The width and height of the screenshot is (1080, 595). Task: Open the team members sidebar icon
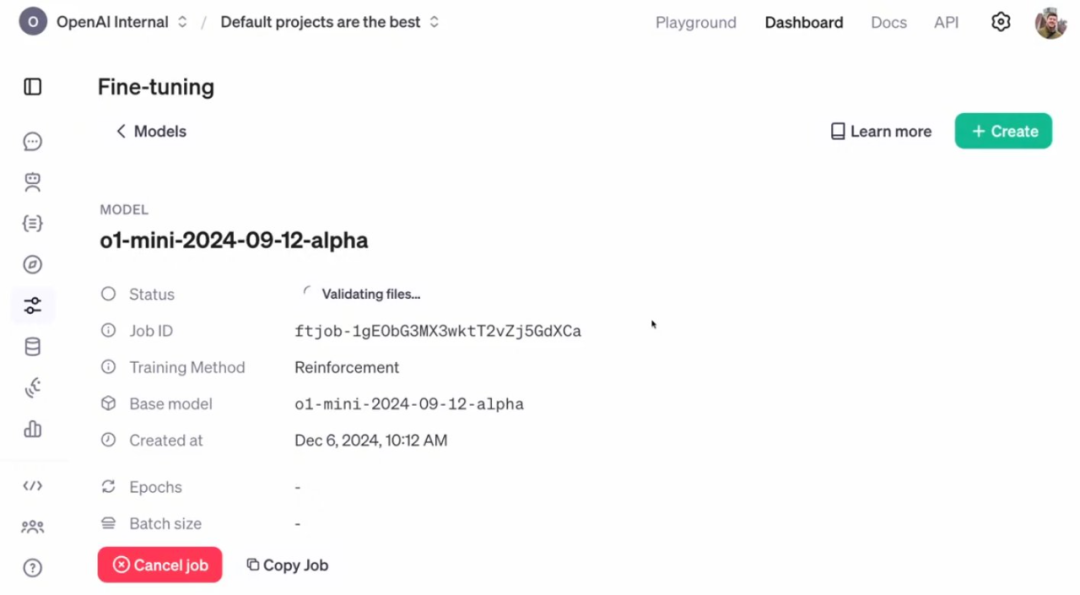coord(32,527)
